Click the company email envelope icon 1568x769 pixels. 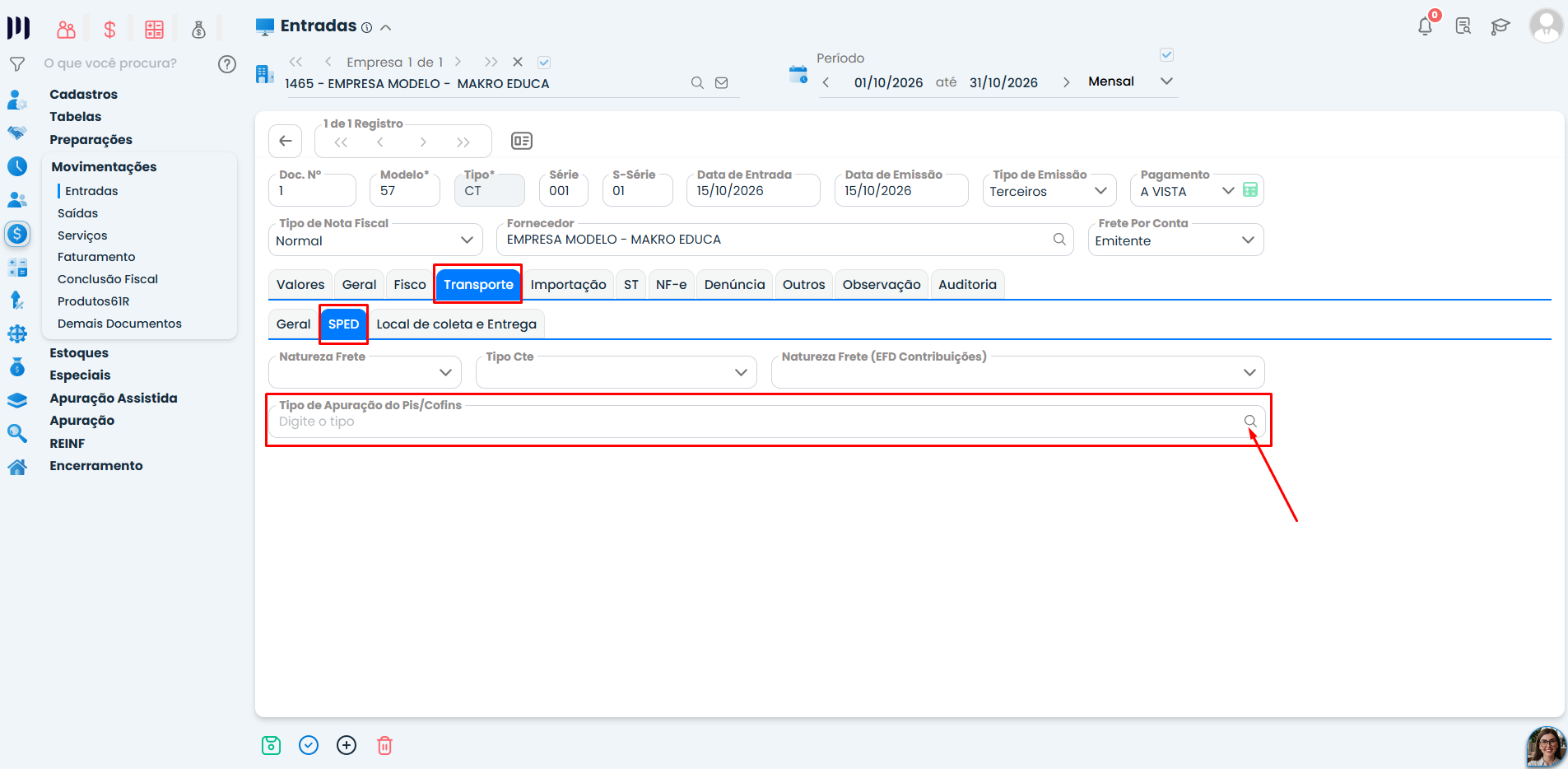(x=722, y=83)
